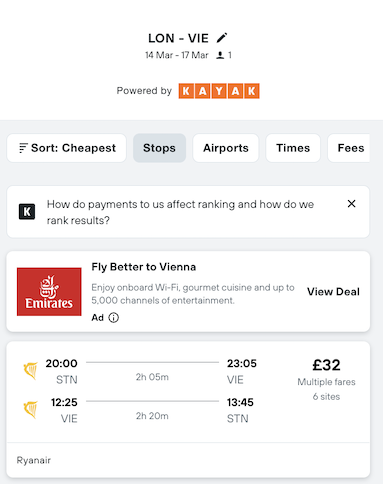Image resolution: width=383 pixels, height=484 pixels.
Task: Open the Times filter
Action: 293,148
